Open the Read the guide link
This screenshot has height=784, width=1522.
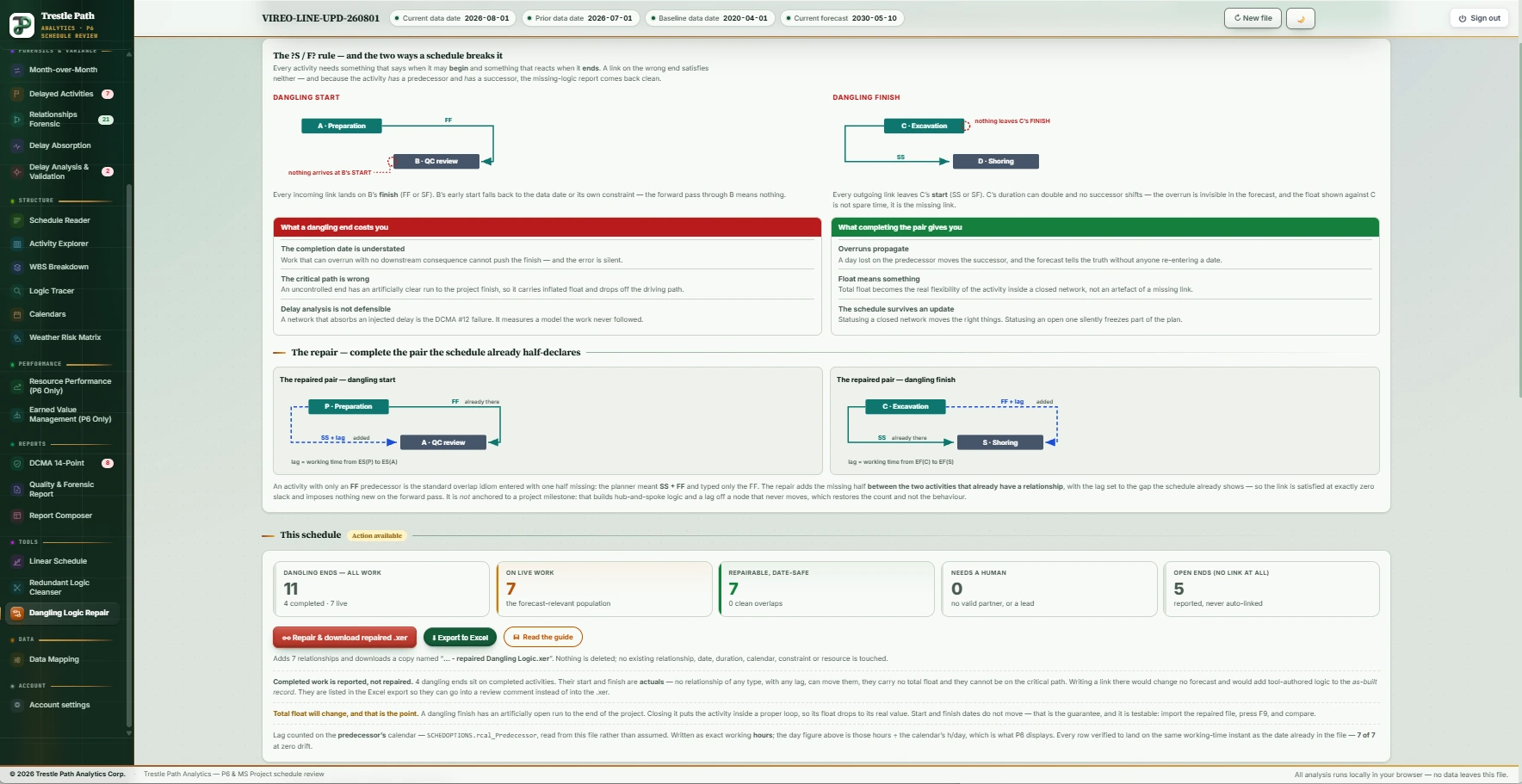point(542,638)
